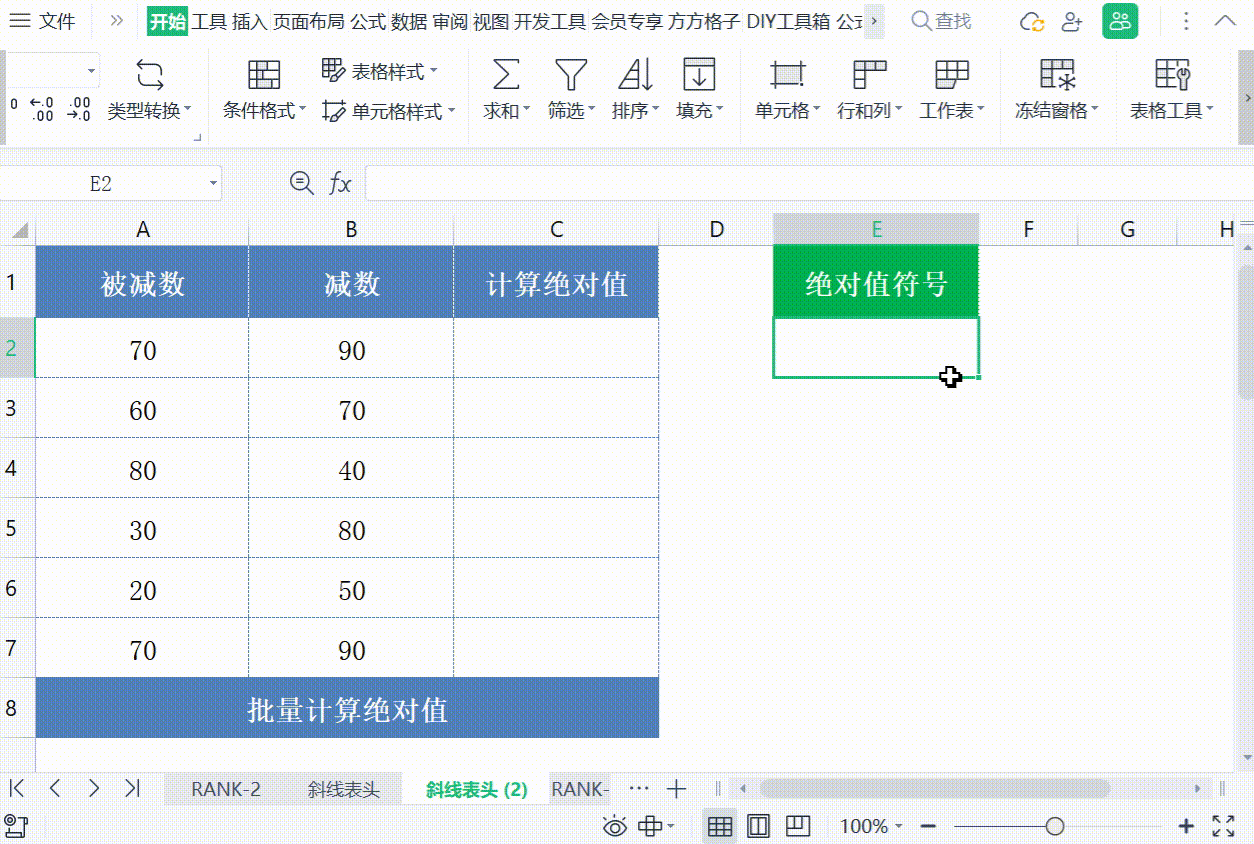1254x844 pixels.
Task: Click the formula bar zoom magnifier icon
Action: (301, 182)
